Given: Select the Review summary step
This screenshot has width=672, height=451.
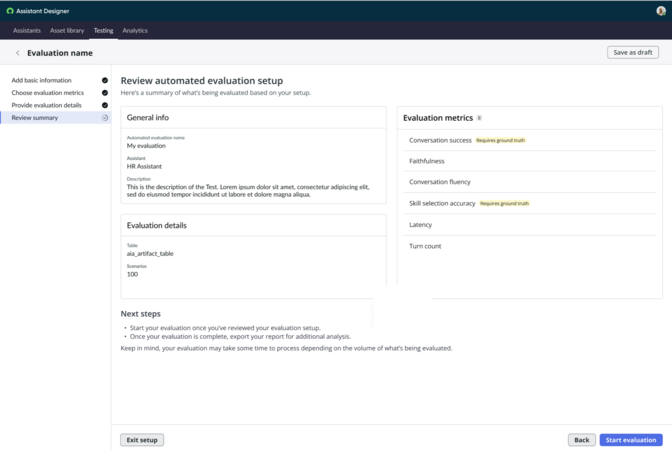Looking at the screenshot, I should [56, 117].
